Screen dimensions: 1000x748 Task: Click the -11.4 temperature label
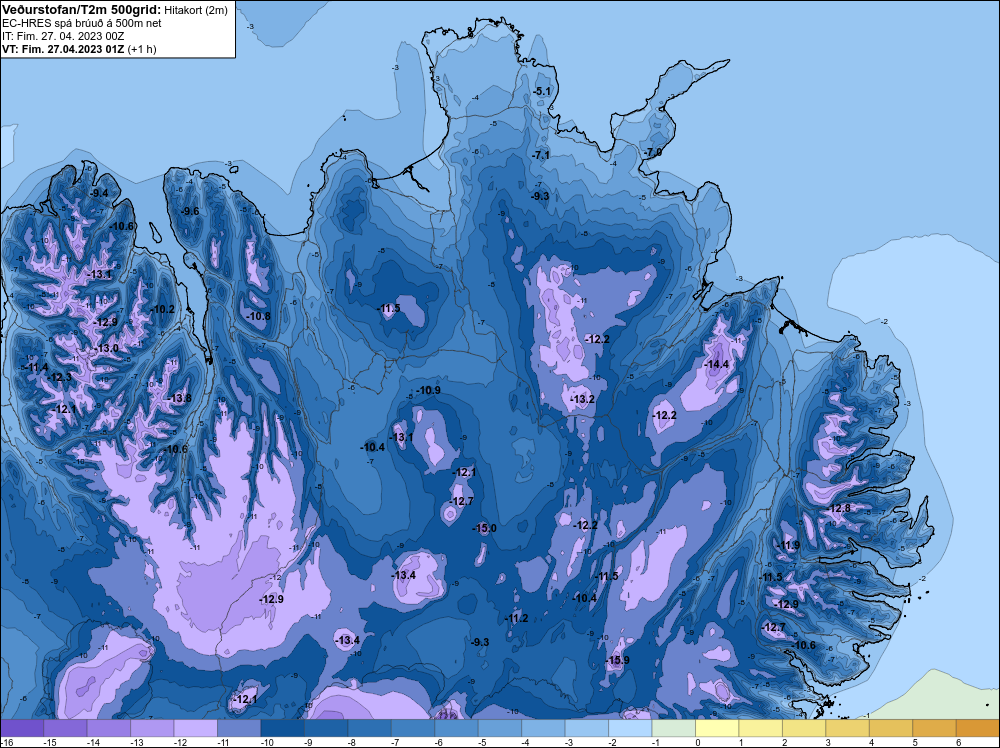37,367
